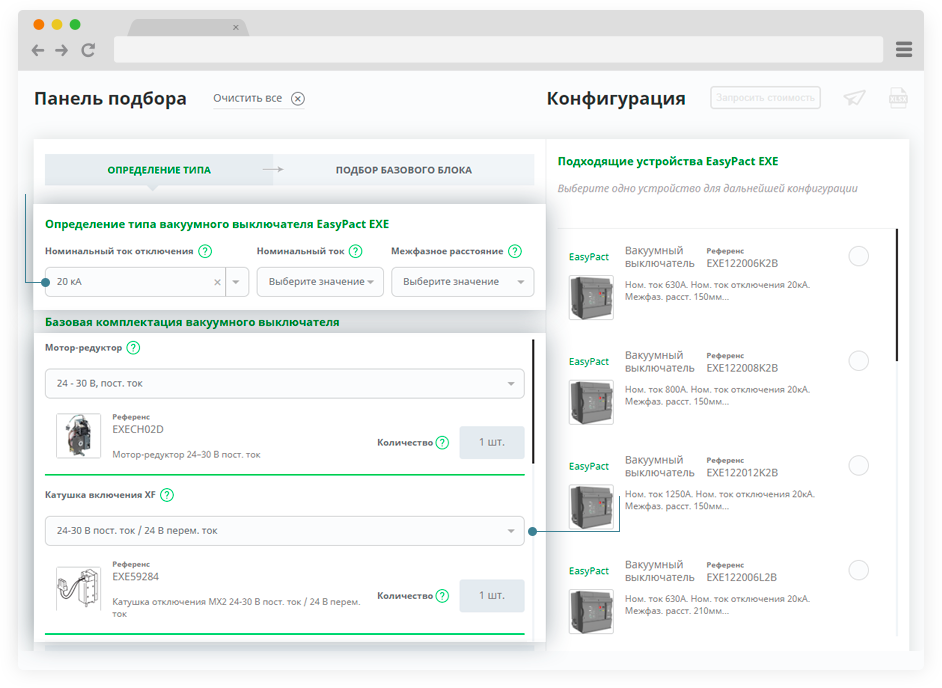Click the EXECH02D motor-reducer thumbnail
Image resolution: width=942 pixels, height=688 pixels.
[79, 436]
